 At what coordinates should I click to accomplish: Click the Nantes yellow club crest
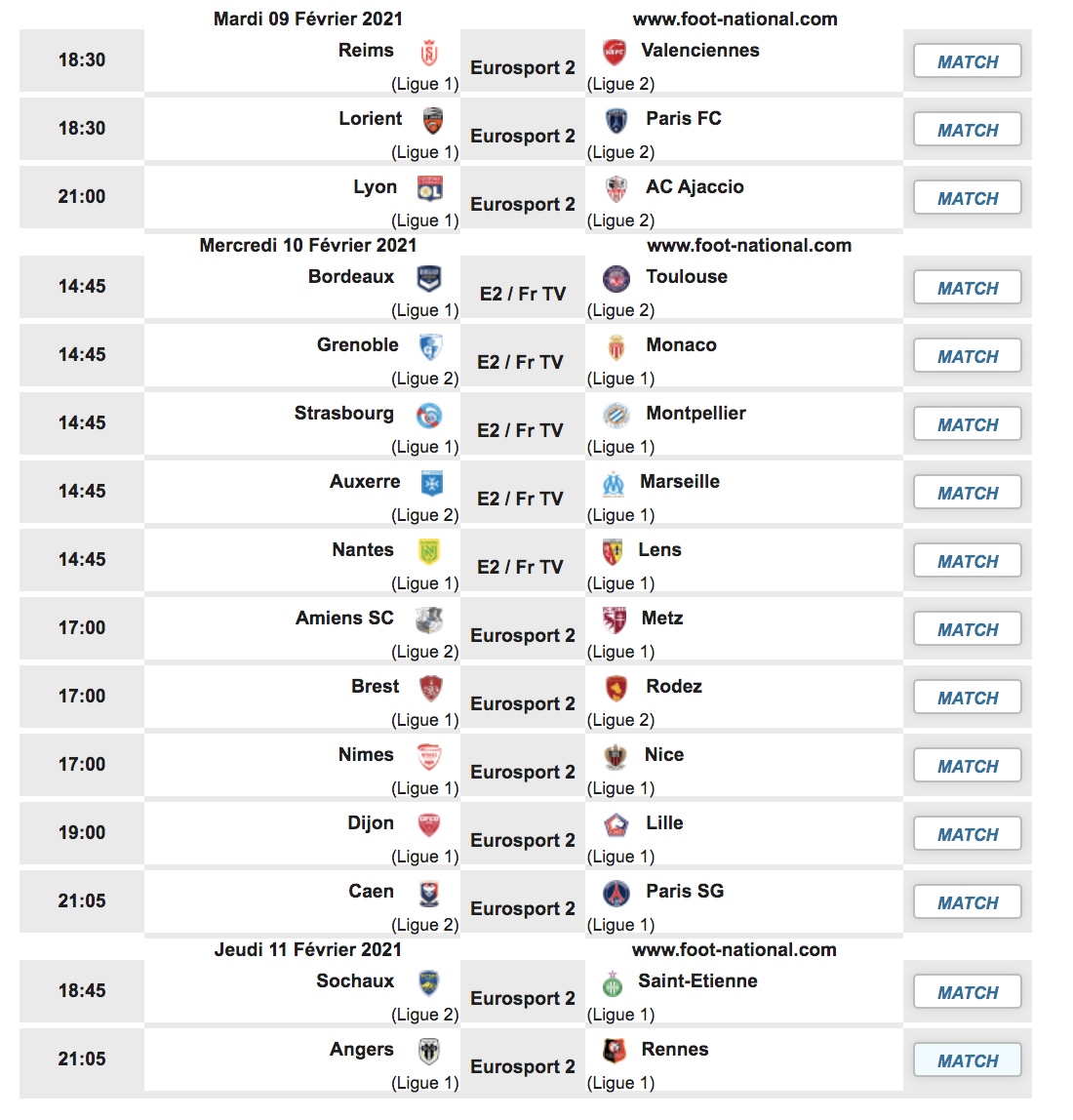tap(428, 551)
